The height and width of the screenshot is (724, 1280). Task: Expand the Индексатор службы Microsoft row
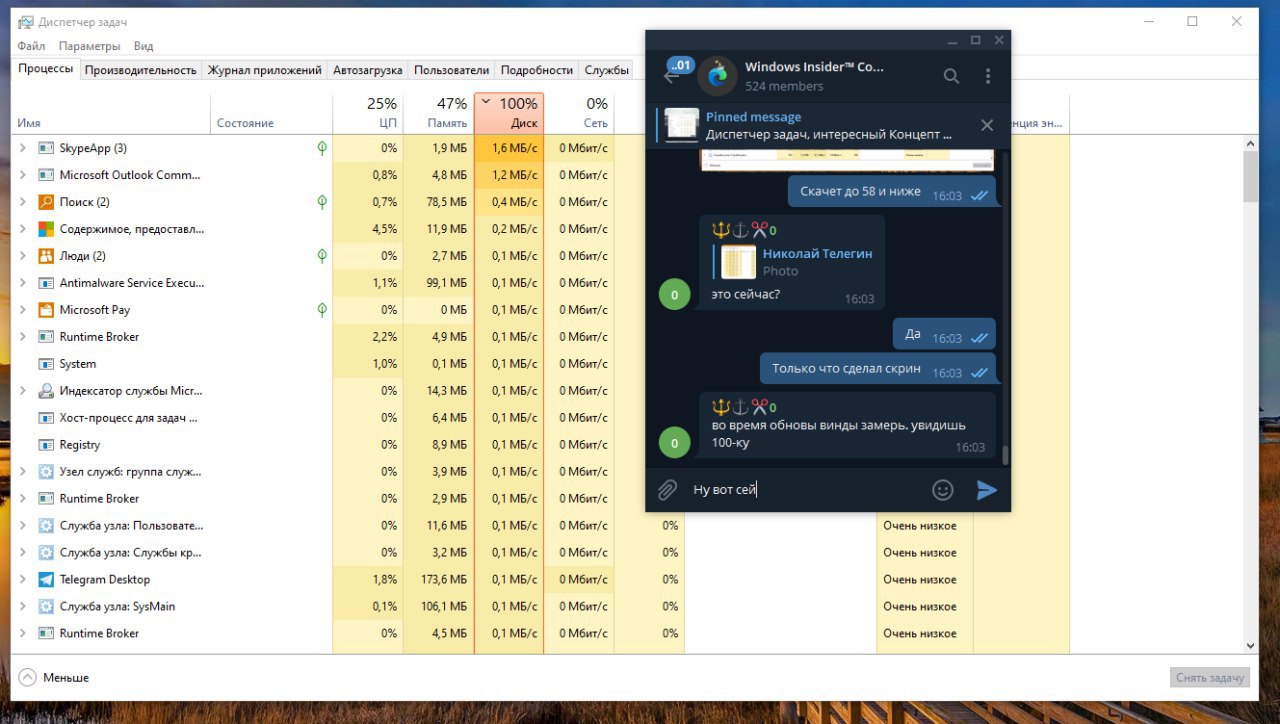point(23,391)
